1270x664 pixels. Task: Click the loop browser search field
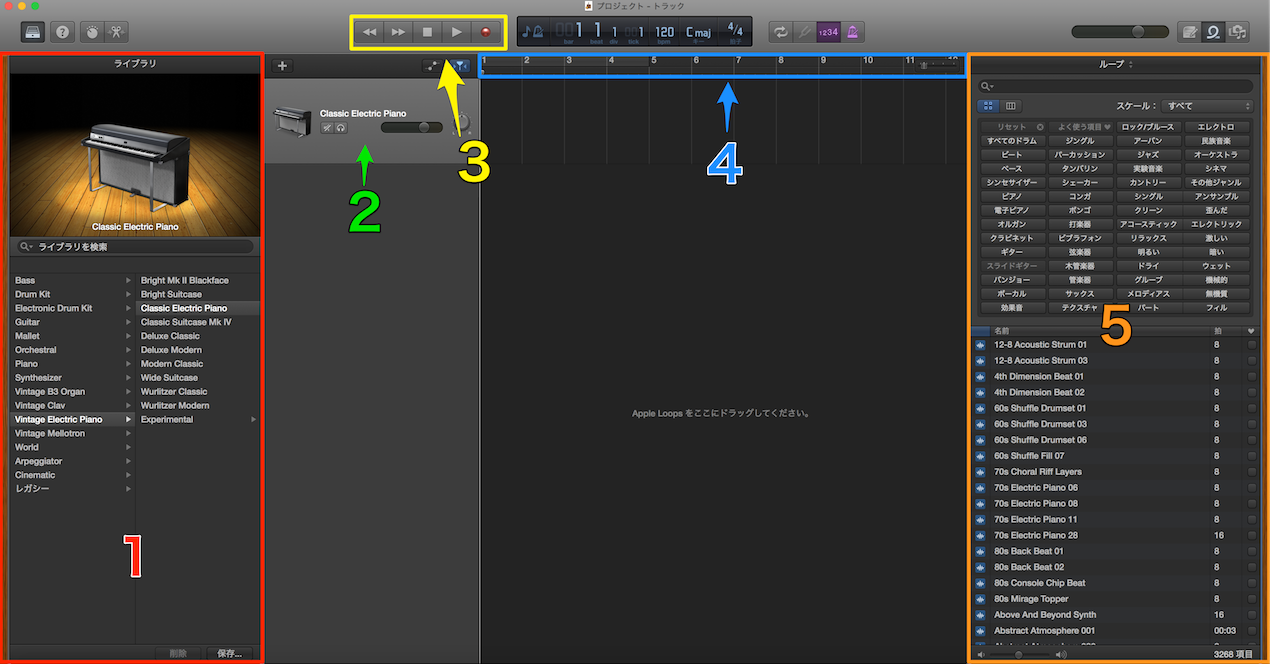(1116, 86)
